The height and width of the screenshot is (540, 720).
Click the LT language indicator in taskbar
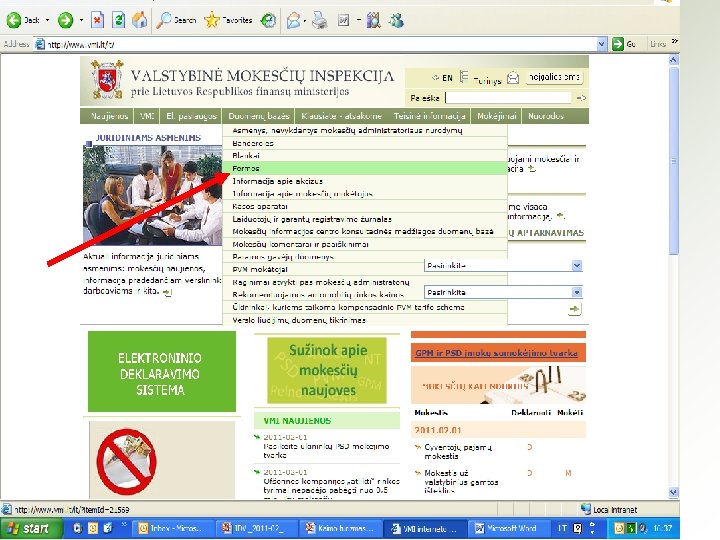tap(562, 529)
